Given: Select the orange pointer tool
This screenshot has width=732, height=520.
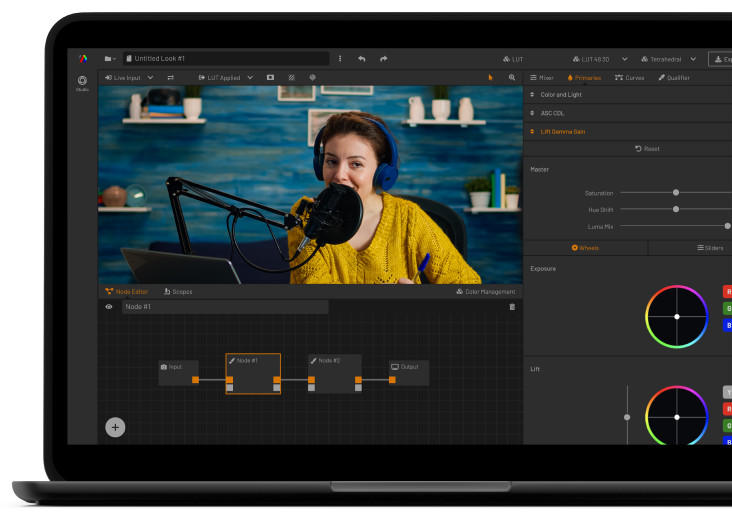Looking at the screenshot, I should (x=490, y=77).
